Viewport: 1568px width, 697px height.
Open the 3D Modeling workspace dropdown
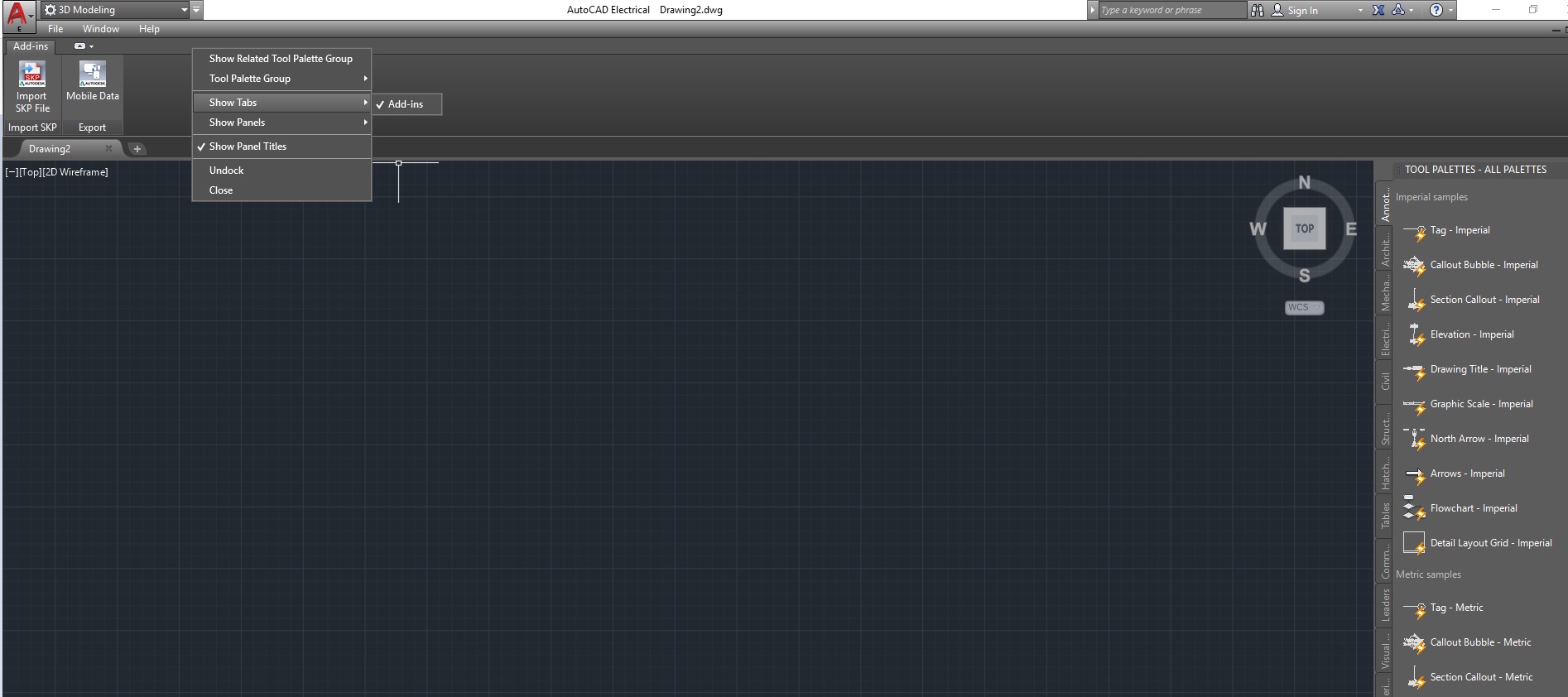tap(116, 10)
